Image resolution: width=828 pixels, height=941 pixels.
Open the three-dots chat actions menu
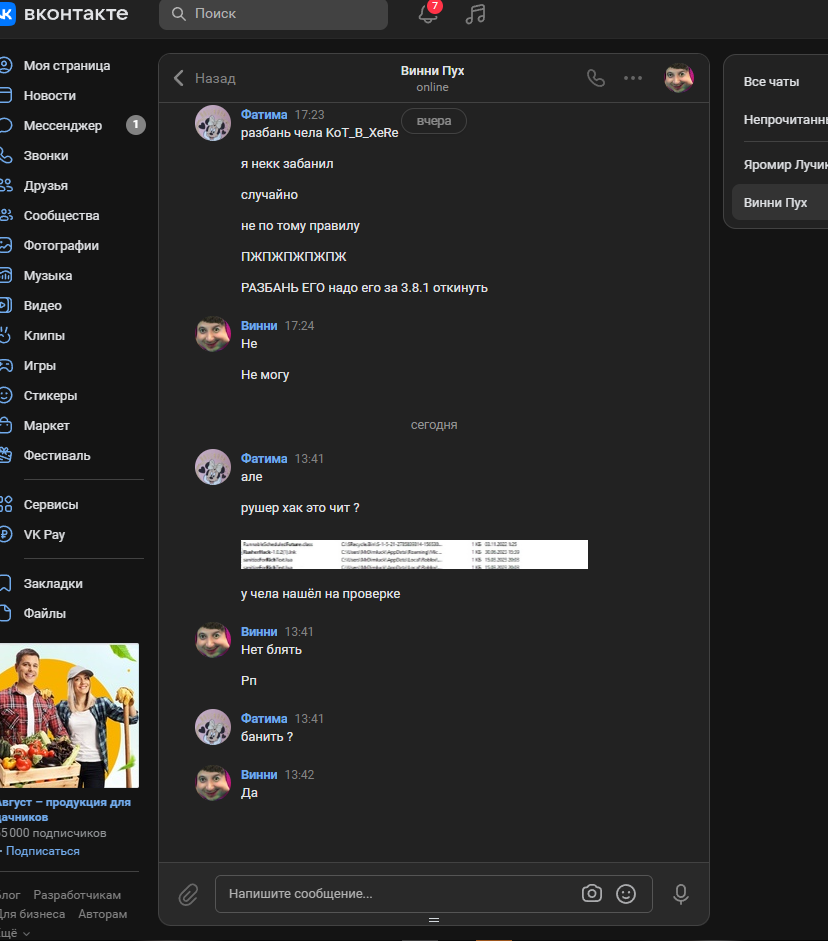point(633,78)
